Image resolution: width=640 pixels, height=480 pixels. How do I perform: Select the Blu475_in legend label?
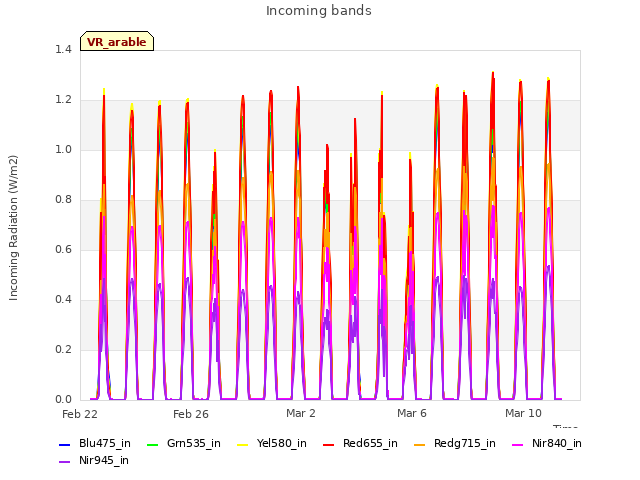coord(105,443)
